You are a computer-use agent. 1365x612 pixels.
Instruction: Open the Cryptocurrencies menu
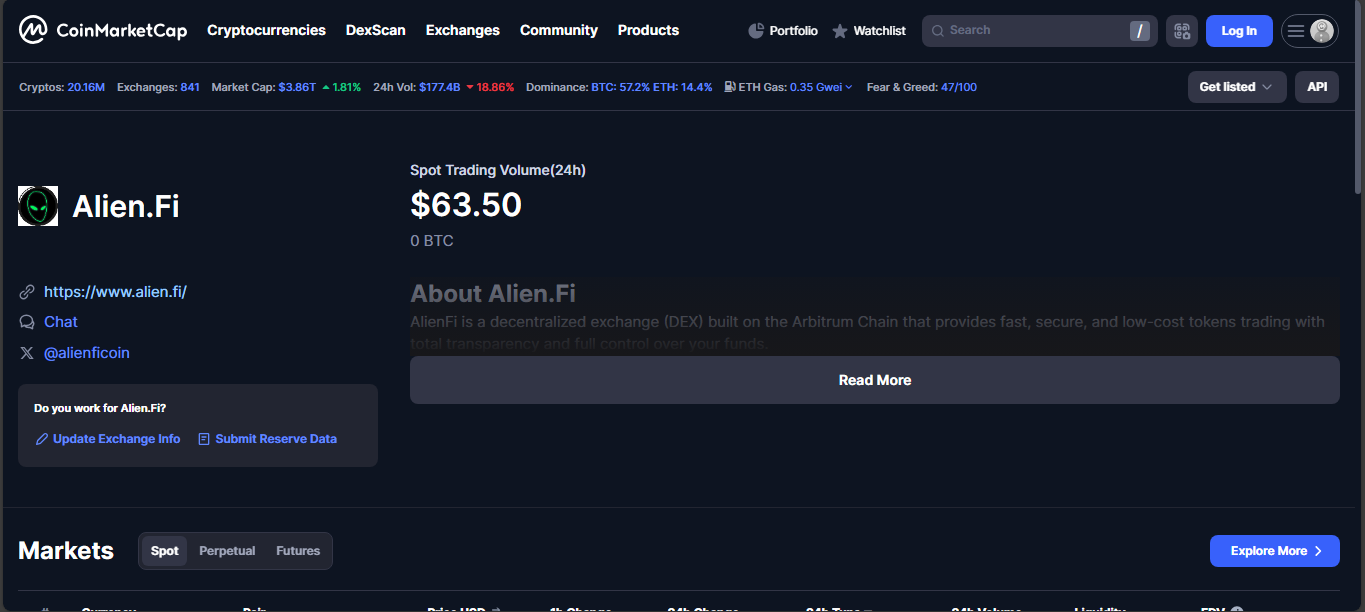pos(266,30)
